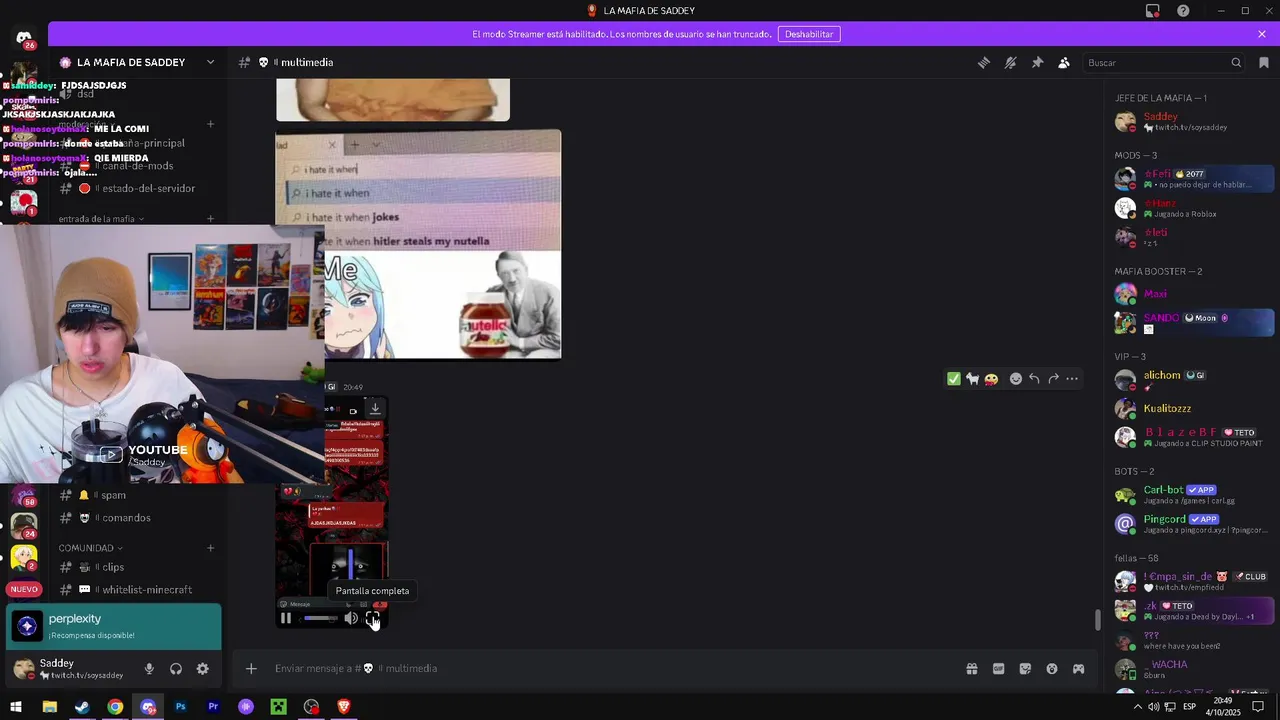Download the video attachment
Screen dimensions: 1280x720
[x=375, y=408]
